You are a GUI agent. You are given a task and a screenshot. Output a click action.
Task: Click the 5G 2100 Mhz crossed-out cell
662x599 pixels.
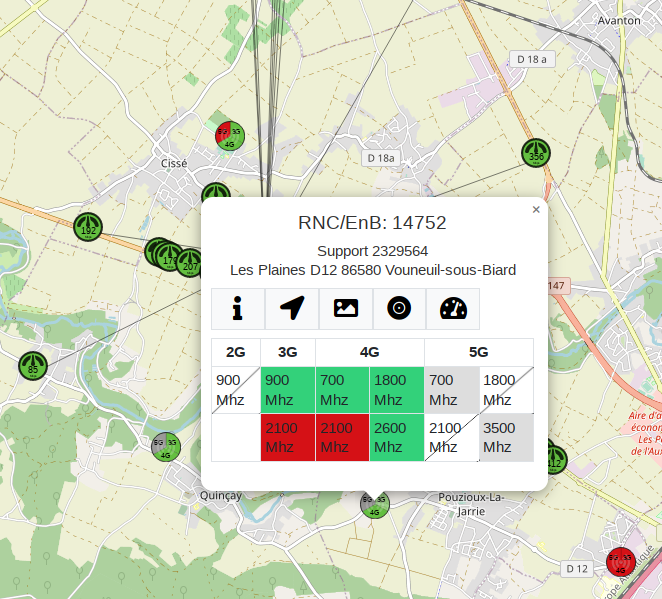click(x=452, y=437)
